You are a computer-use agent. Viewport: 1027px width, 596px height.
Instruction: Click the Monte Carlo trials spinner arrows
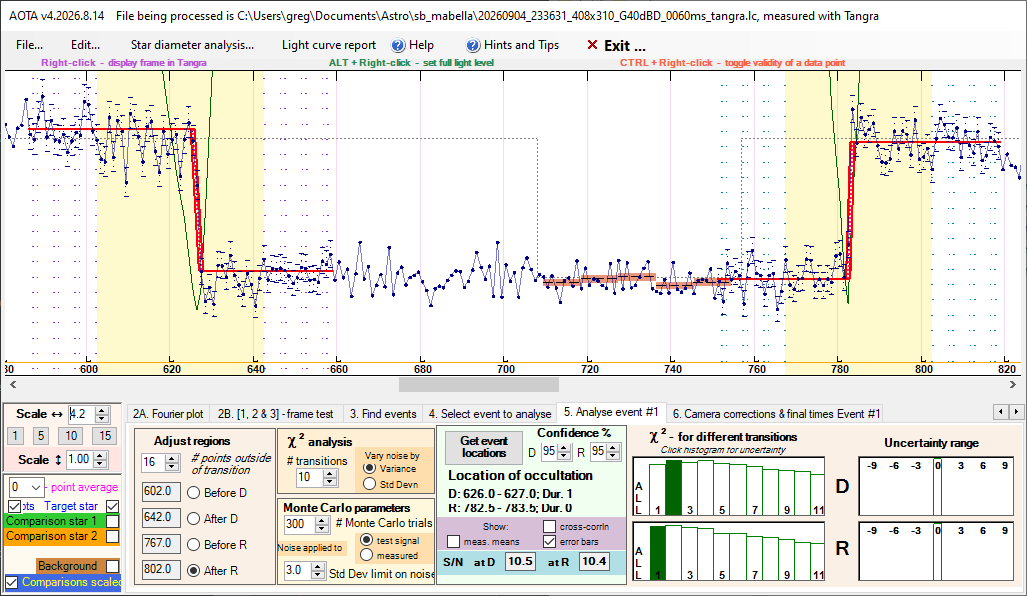coord(322,524)
